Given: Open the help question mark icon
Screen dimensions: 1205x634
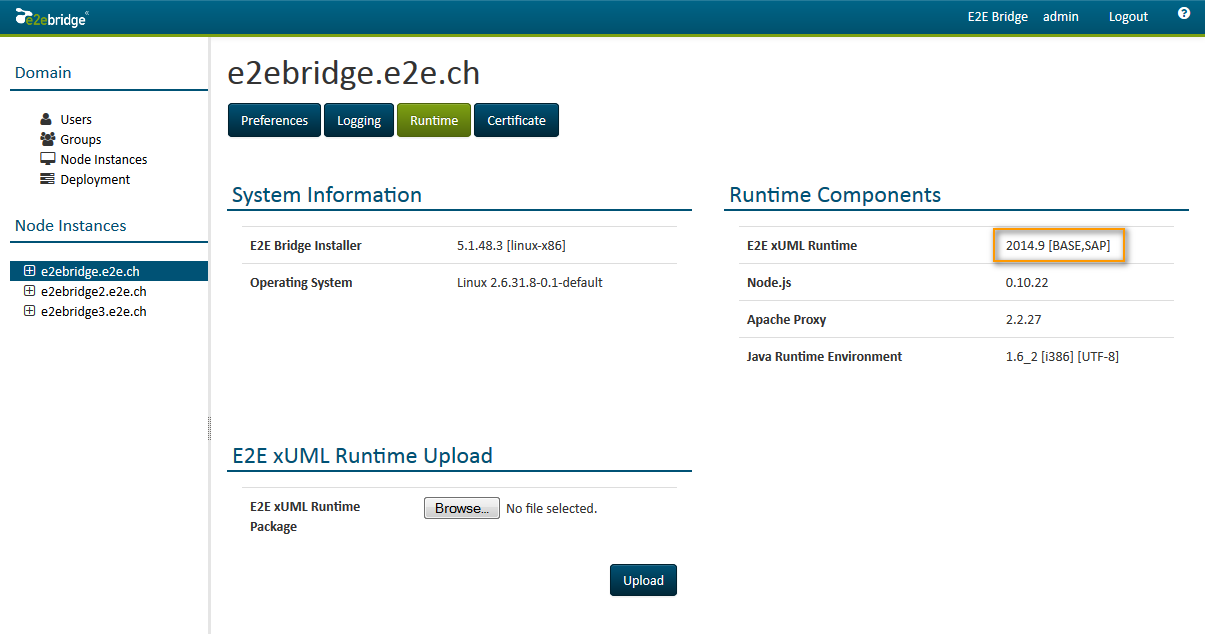Looking at the screenshot, I should coord(1184,12).
